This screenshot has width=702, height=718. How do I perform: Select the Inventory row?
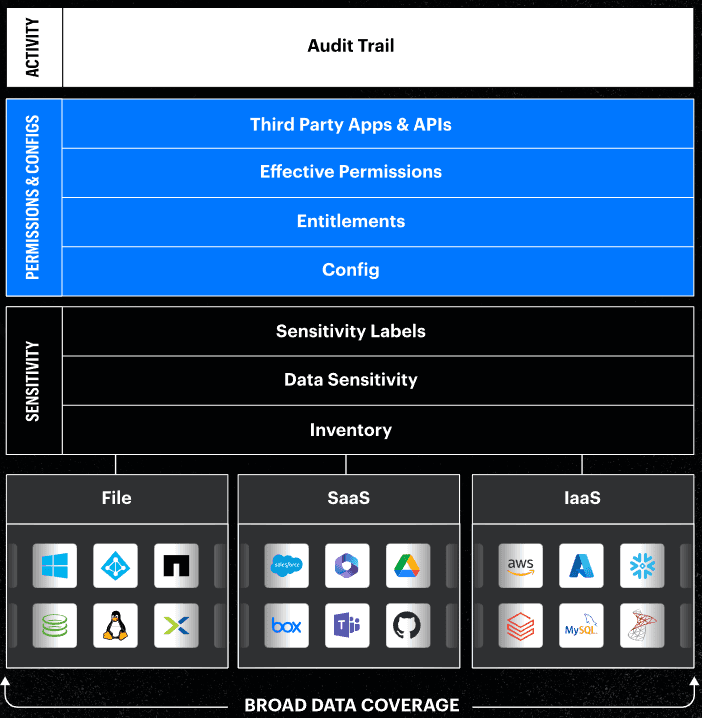click(x=378, y=430)
